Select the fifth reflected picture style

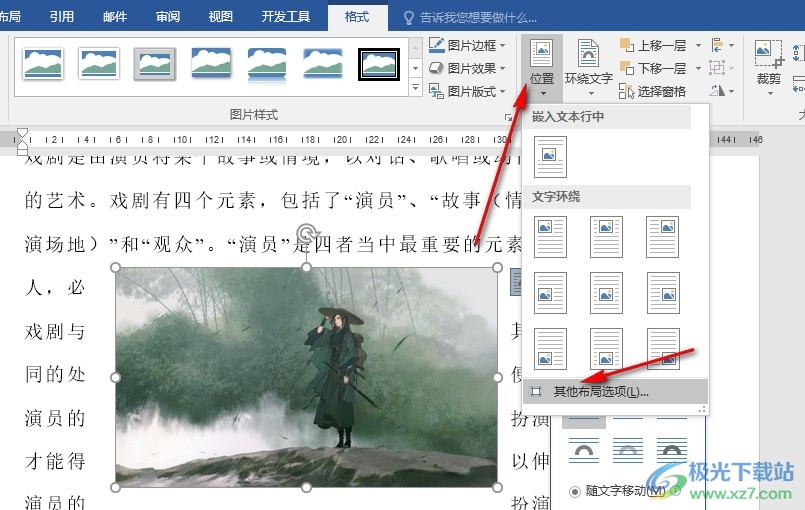266,65
